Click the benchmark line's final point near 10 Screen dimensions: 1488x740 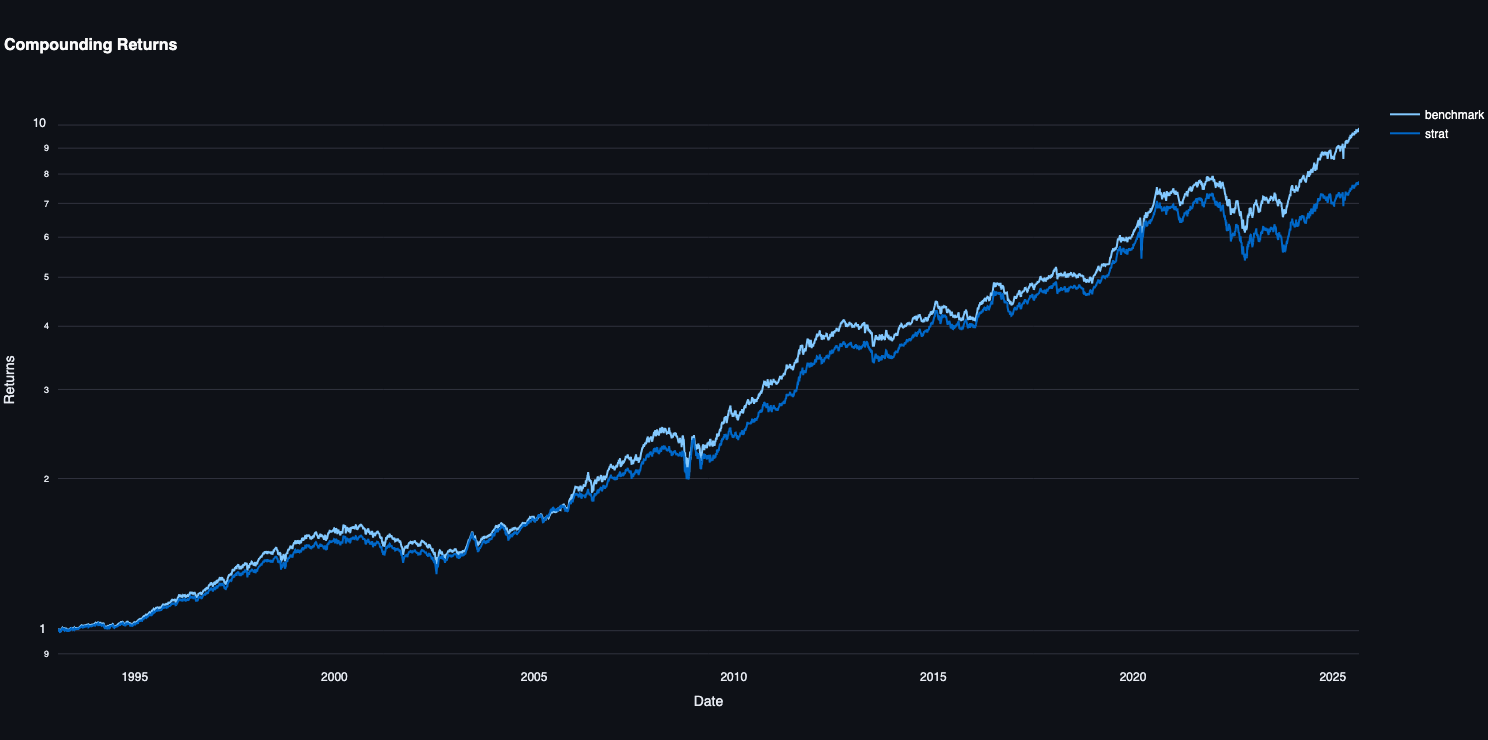click(1358, 129)
